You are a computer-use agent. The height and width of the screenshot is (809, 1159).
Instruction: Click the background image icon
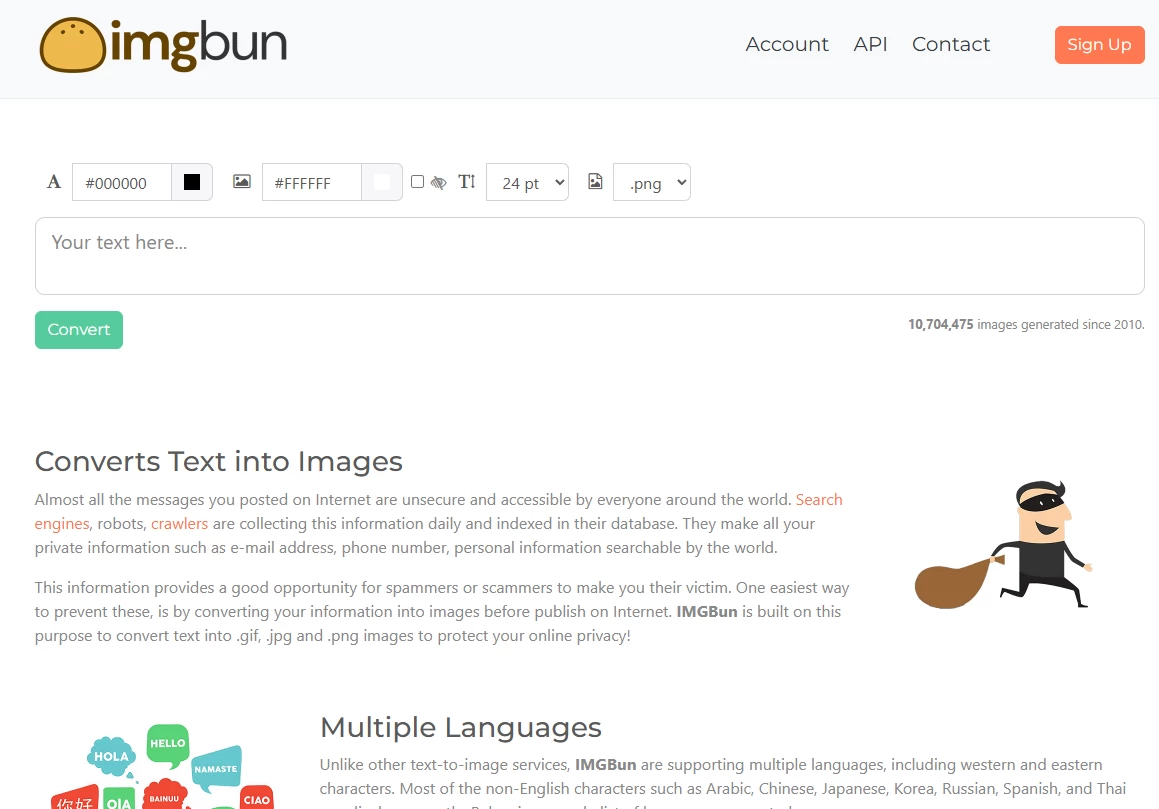tap(241, 182)
